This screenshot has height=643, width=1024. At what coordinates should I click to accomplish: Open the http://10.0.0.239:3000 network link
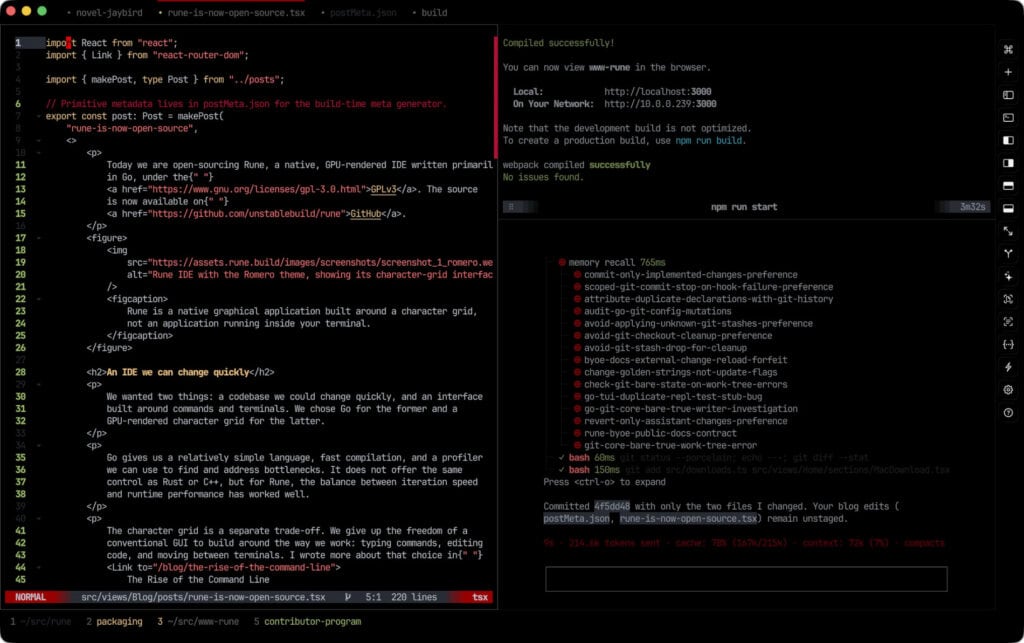660,104
